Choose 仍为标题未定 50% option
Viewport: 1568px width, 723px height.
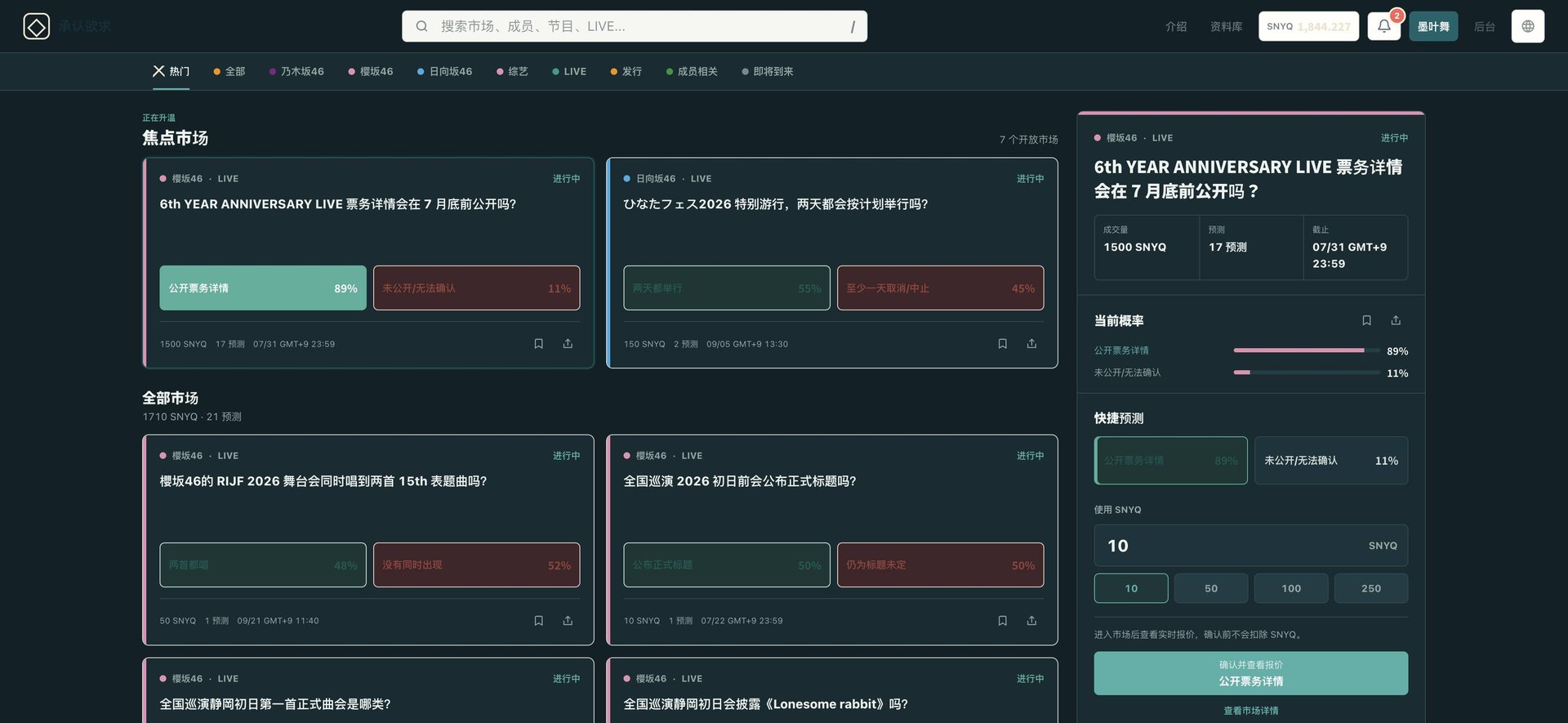point(941,565)
